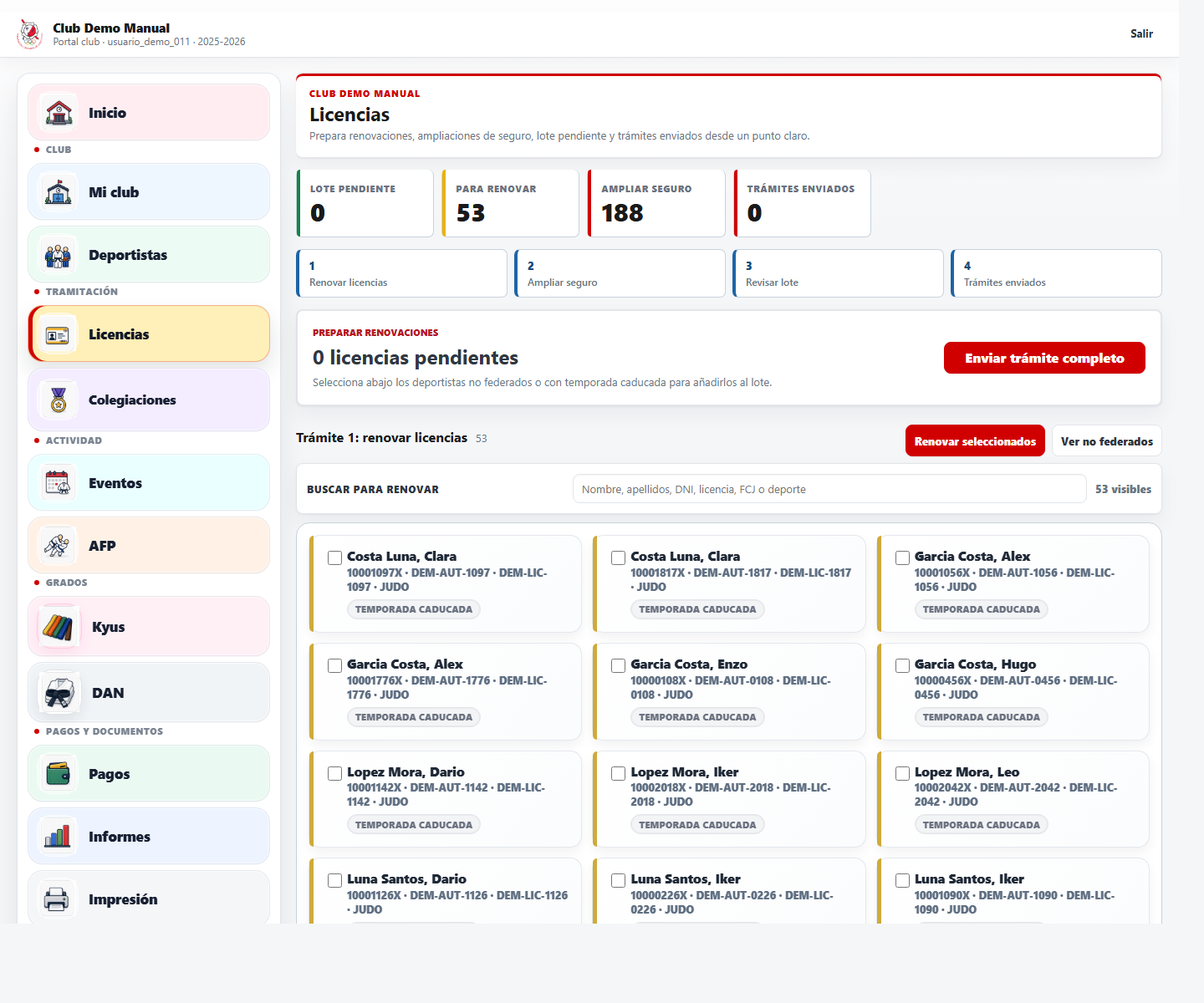Open Mi club building icon

pyautogui.click(x=59, y=192)
